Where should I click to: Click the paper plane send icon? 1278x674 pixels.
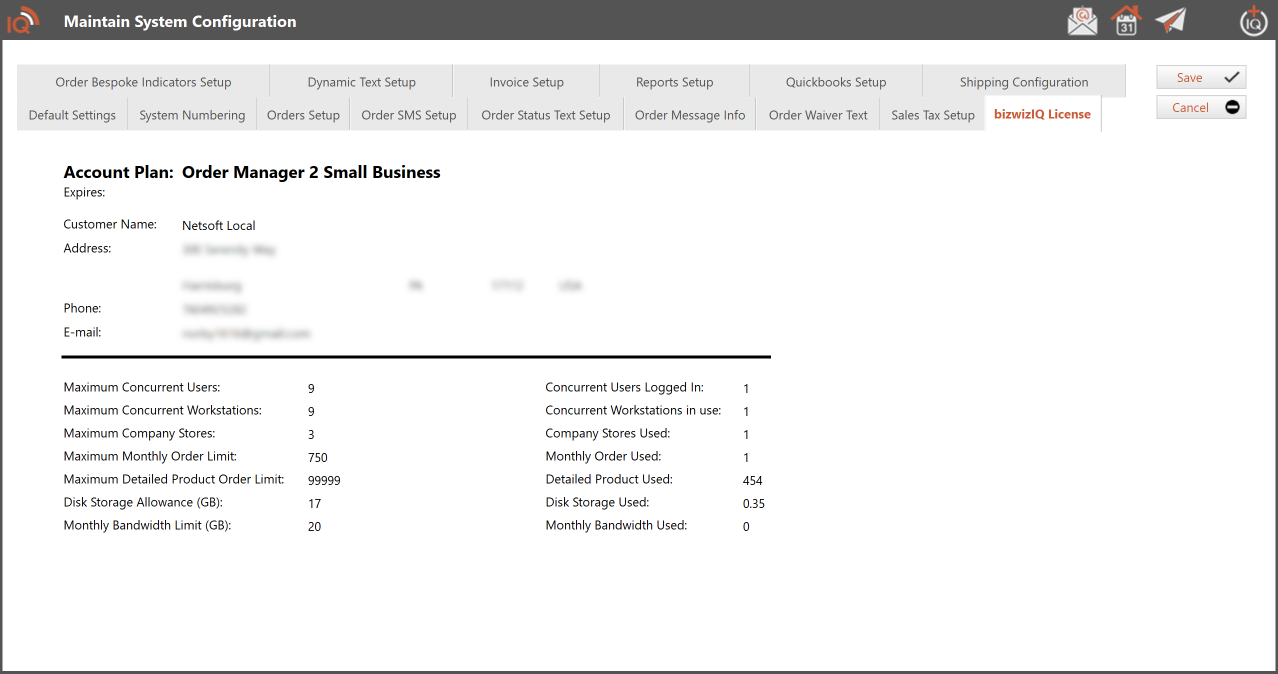1170,20
